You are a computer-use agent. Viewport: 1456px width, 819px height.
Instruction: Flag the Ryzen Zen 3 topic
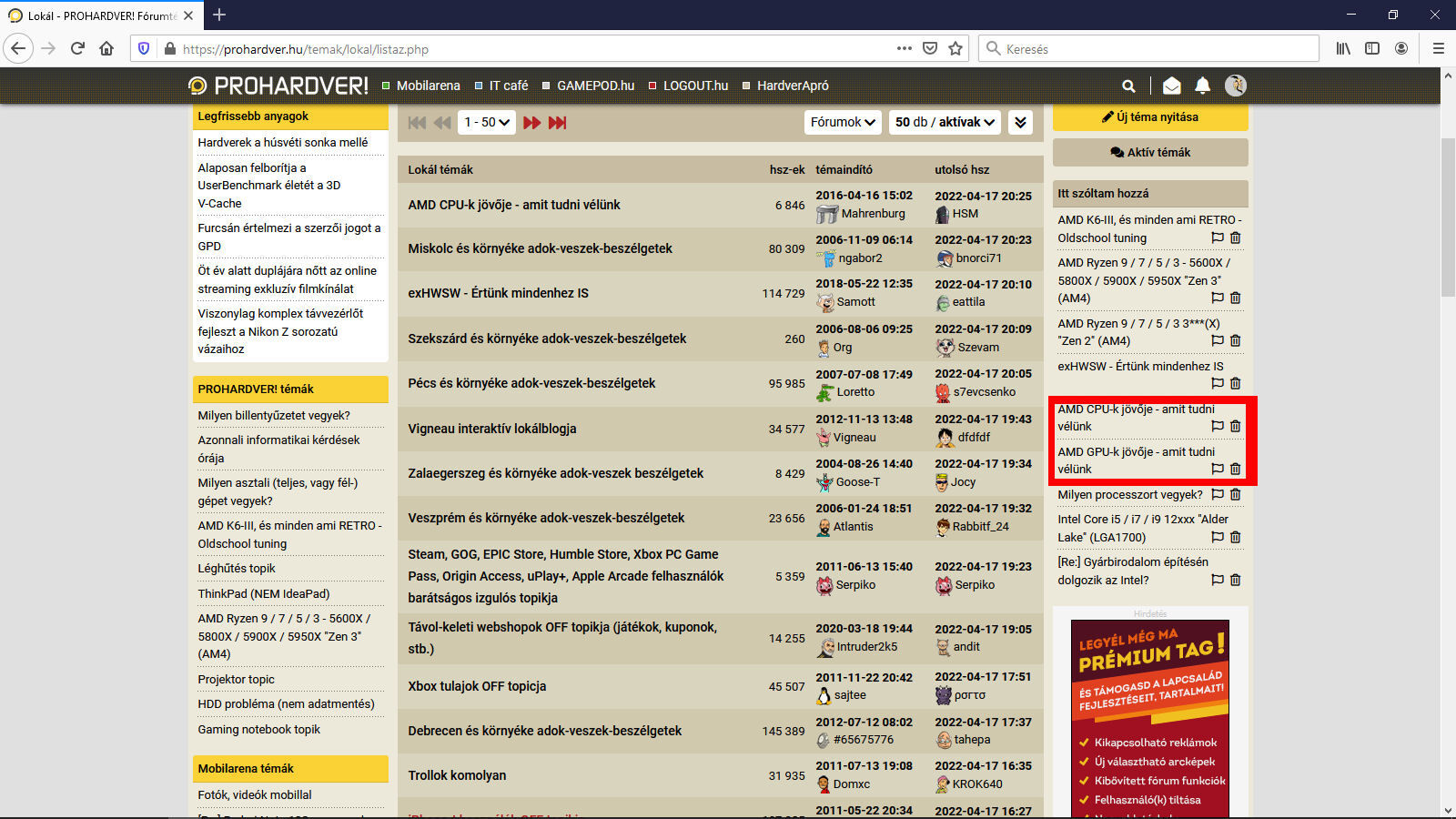1218,298
